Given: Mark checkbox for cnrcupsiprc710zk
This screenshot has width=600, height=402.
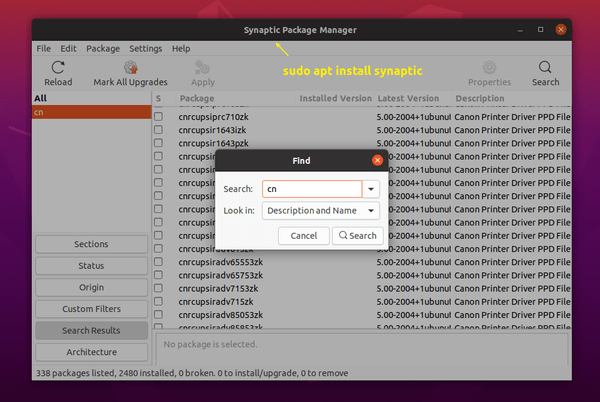Looking at the screenshot, I should [158, 117].
